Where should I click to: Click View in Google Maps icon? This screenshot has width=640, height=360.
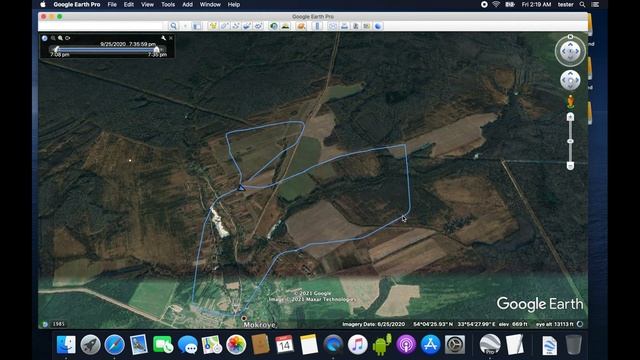pyautogui.click(x=367, y=26)
